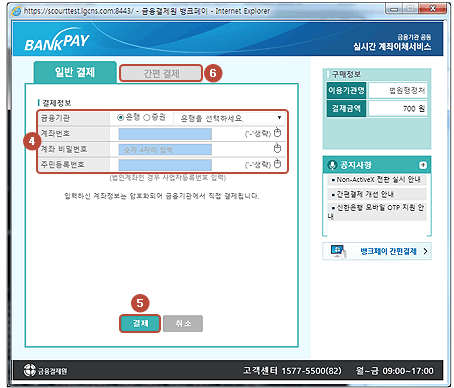Screen dimensions: 454x388
Task: Open the 은행을 선택하세요 dropdown
Action: (x=229, y=118)
